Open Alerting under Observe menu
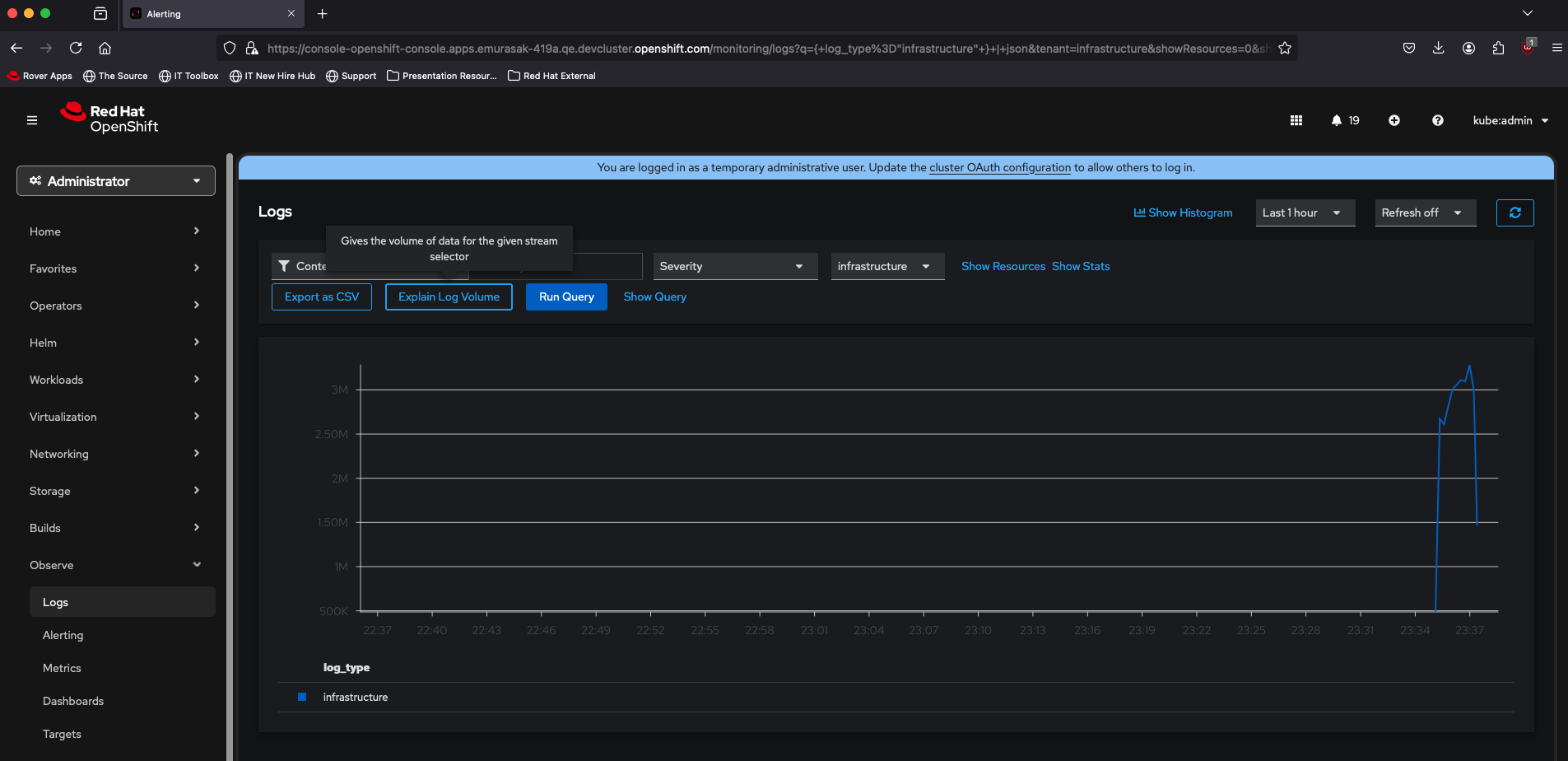The height and width of the screenshot is (761, 1568). pos(63,635)
